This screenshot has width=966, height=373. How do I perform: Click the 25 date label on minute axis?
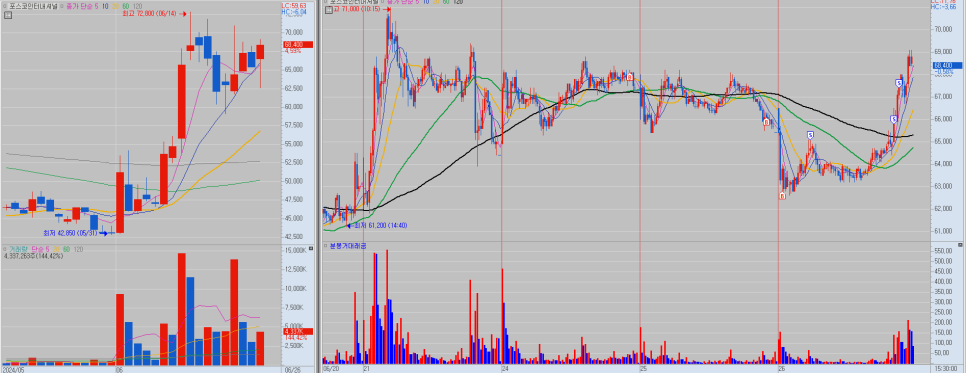tap(643, 369)
